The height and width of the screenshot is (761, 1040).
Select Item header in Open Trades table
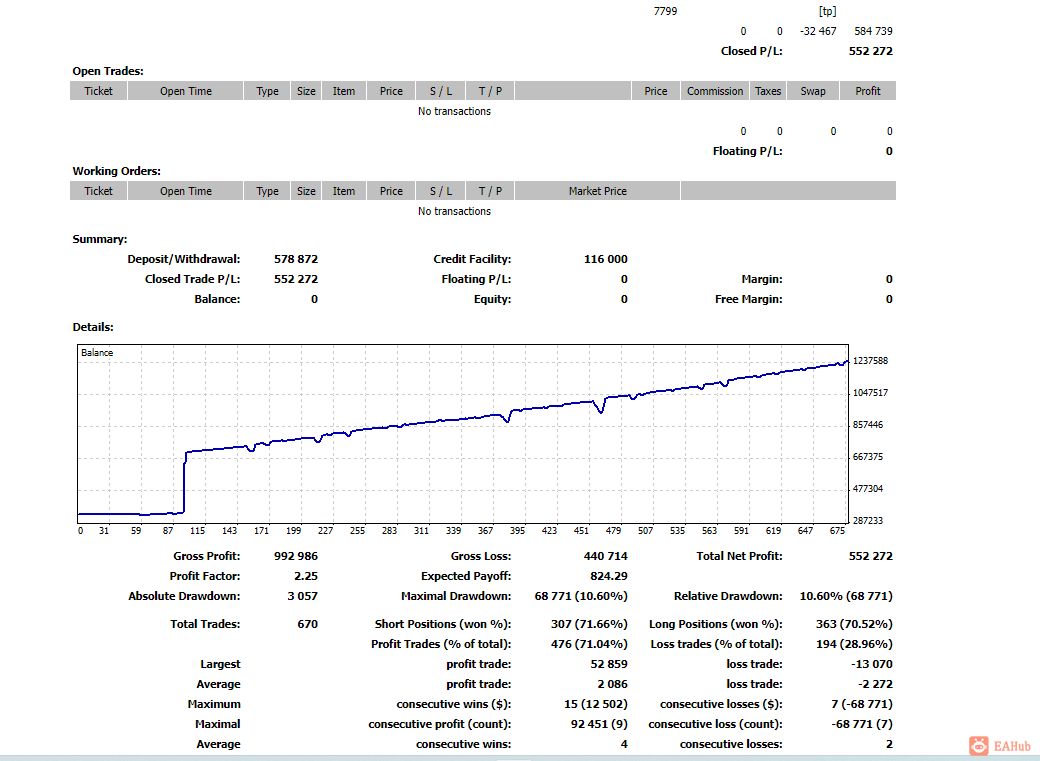coord(344,91)
